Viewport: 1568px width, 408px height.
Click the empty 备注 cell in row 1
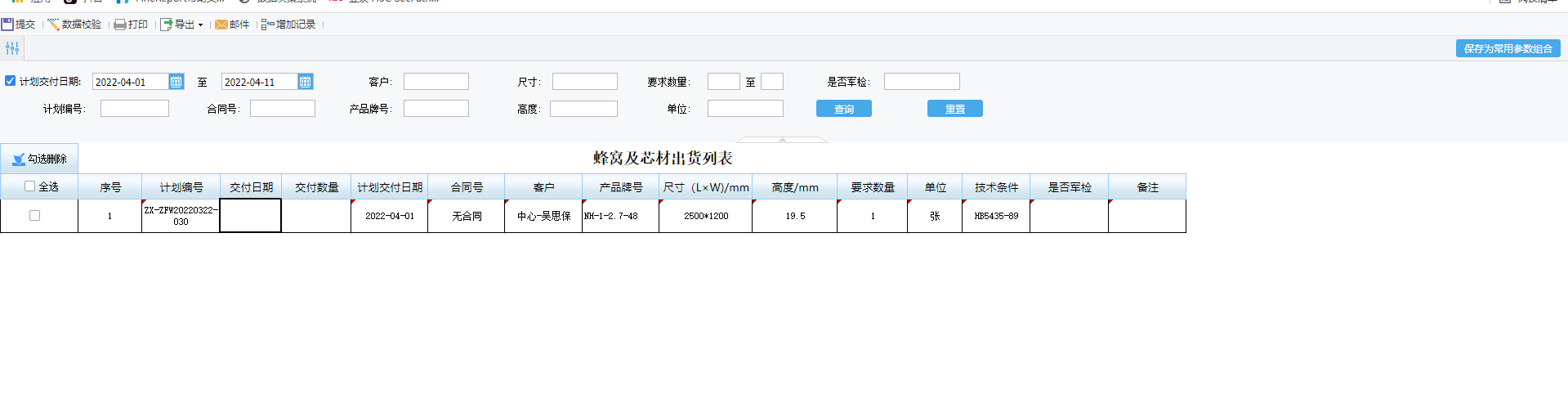point(1147,216)
